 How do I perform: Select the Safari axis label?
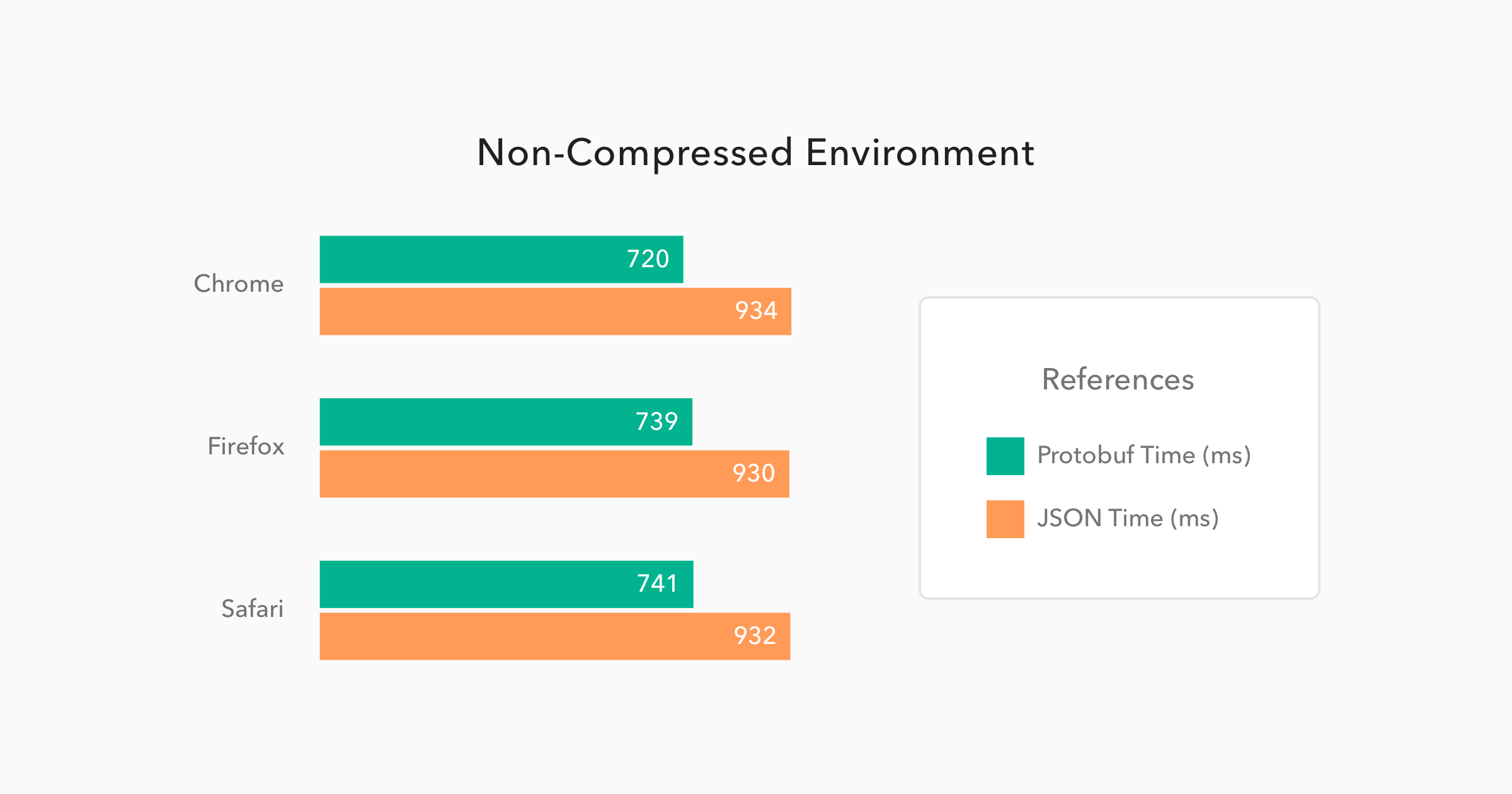coord(252,609)
